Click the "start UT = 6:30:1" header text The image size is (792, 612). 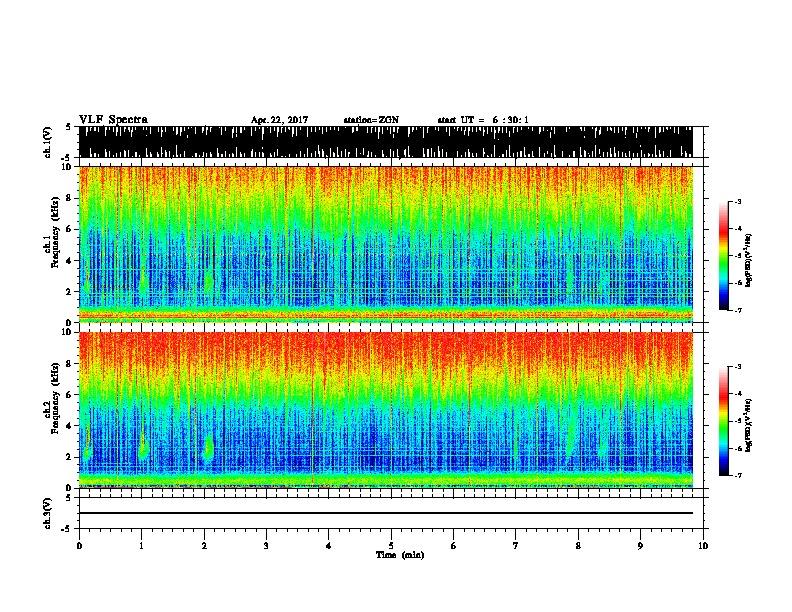[x=483, y=120]
